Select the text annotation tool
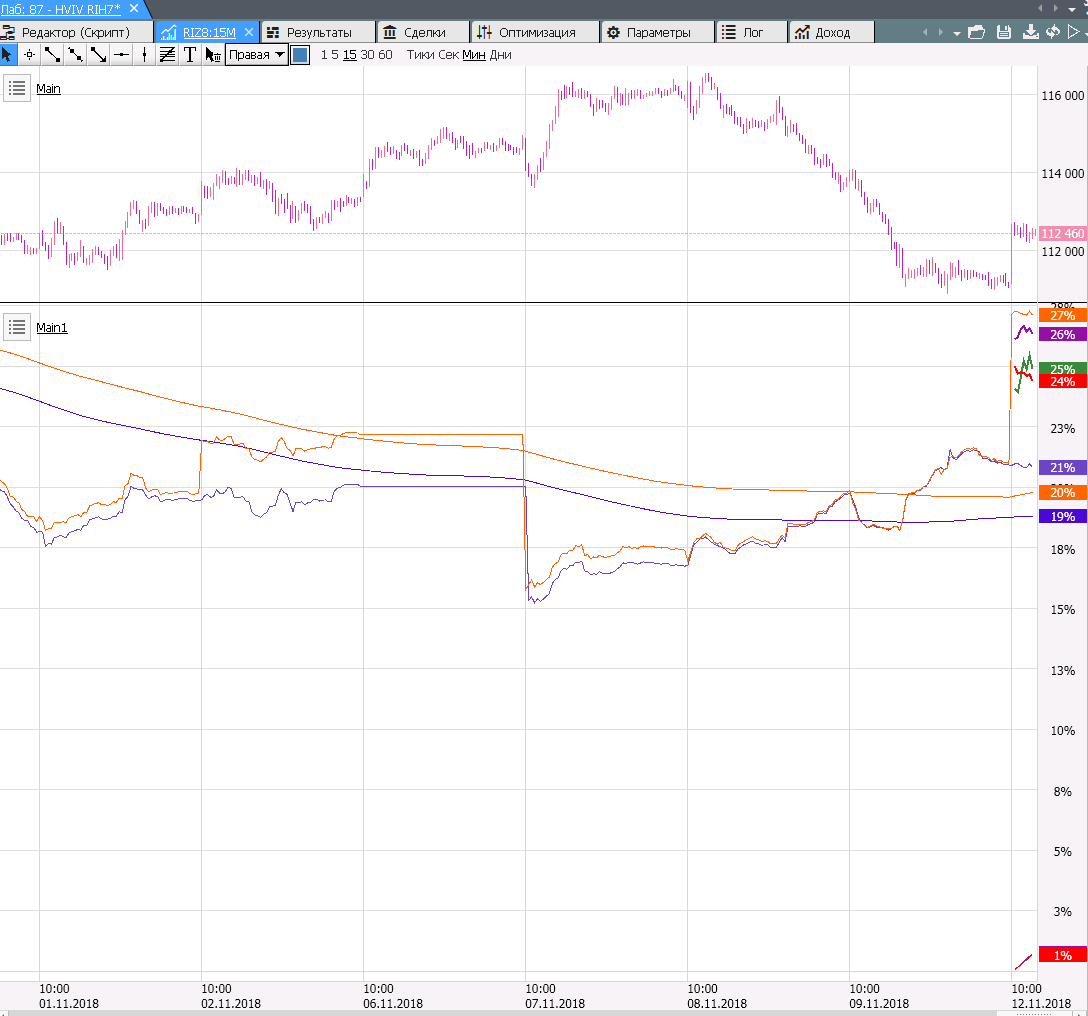The image size is (1088, 1016). click(x=190, y=54)
